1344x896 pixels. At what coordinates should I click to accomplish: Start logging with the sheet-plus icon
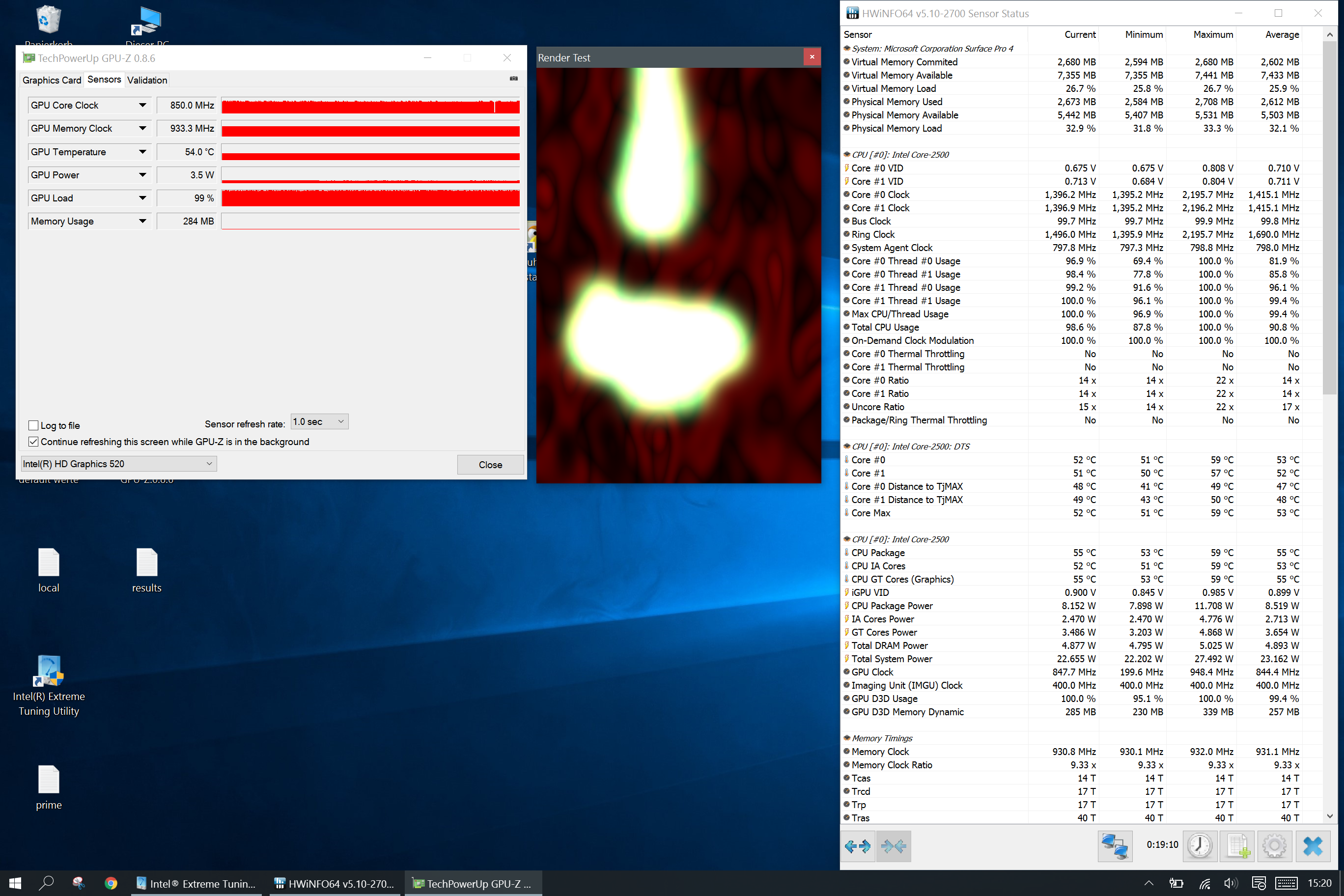1237,846
